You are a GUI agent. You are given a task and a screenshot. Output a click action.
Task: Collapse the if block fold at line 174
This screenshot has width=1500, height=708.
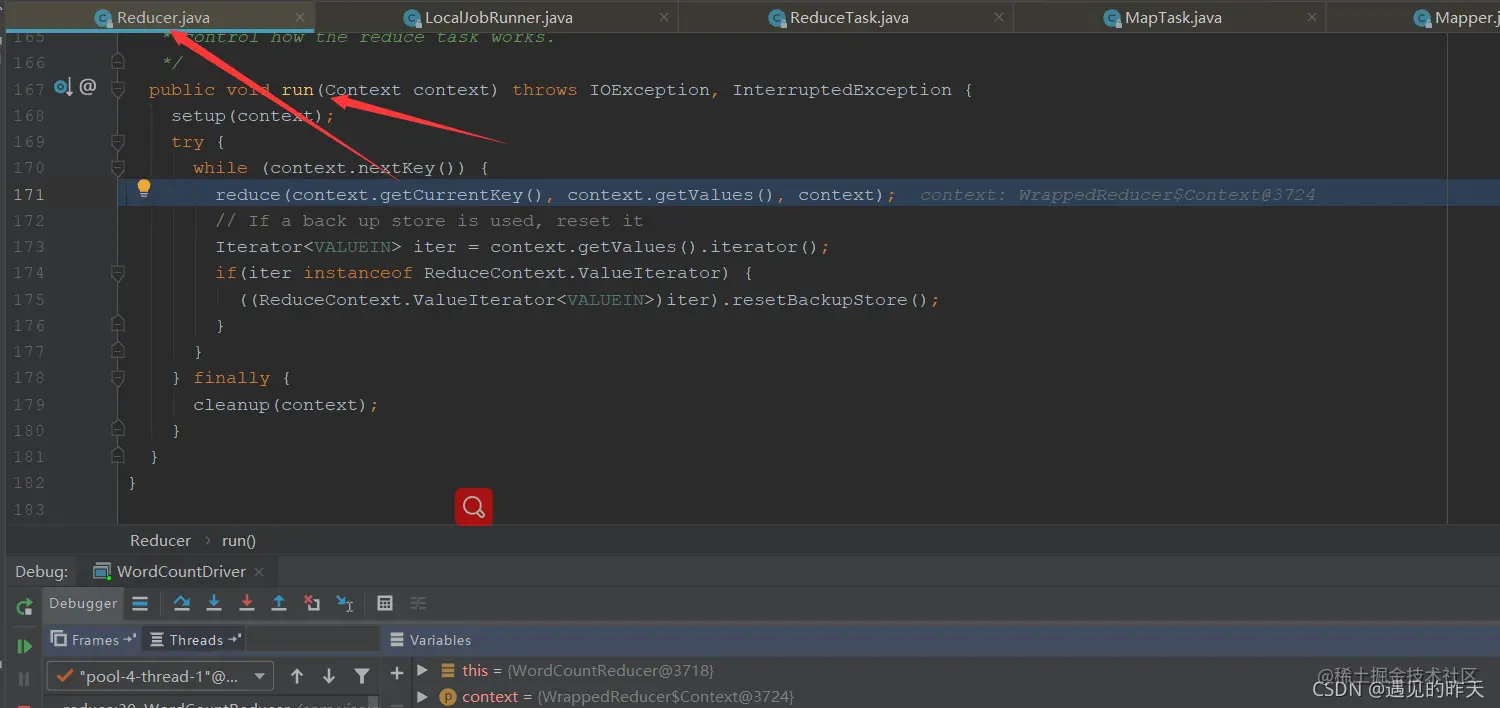[x=118, y=273]
